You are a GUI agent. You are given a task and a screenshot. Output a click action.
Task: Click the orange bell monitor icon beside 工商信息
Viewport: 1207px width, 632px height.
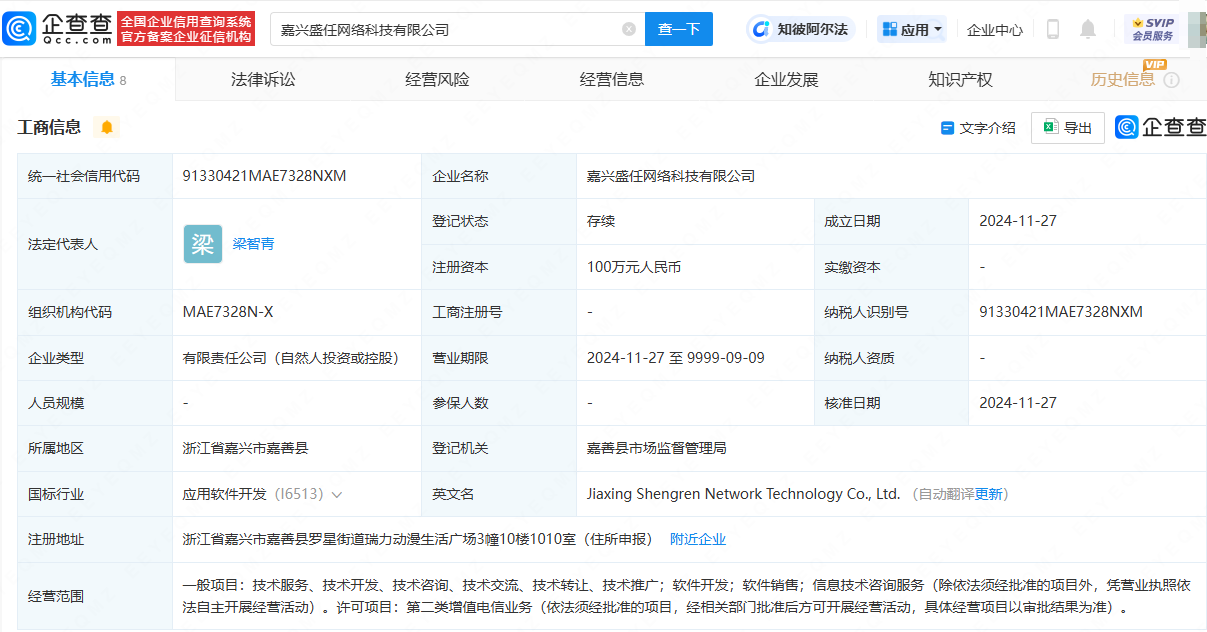(106, 127)
